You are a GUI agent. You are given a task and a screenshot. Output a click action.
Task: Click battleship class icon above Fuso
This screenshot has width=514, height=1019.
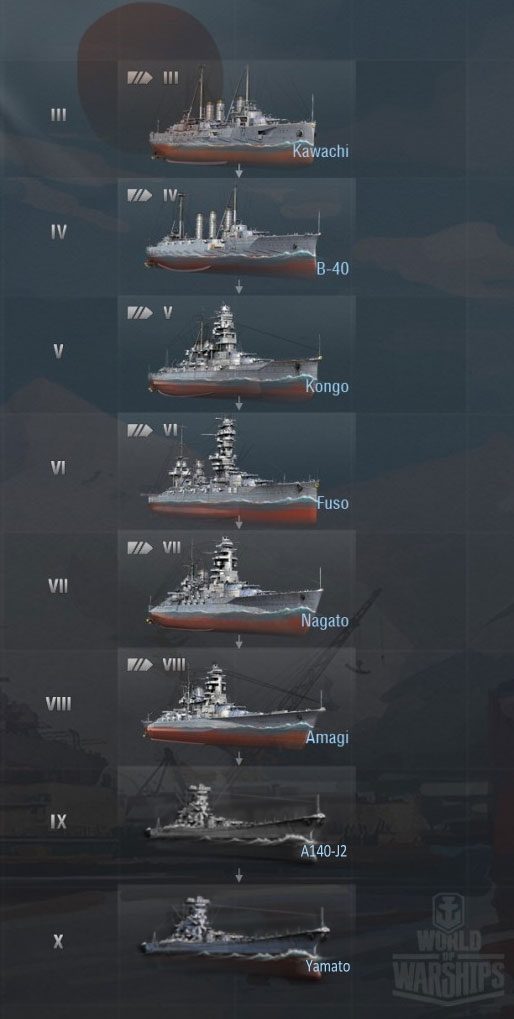140,430
